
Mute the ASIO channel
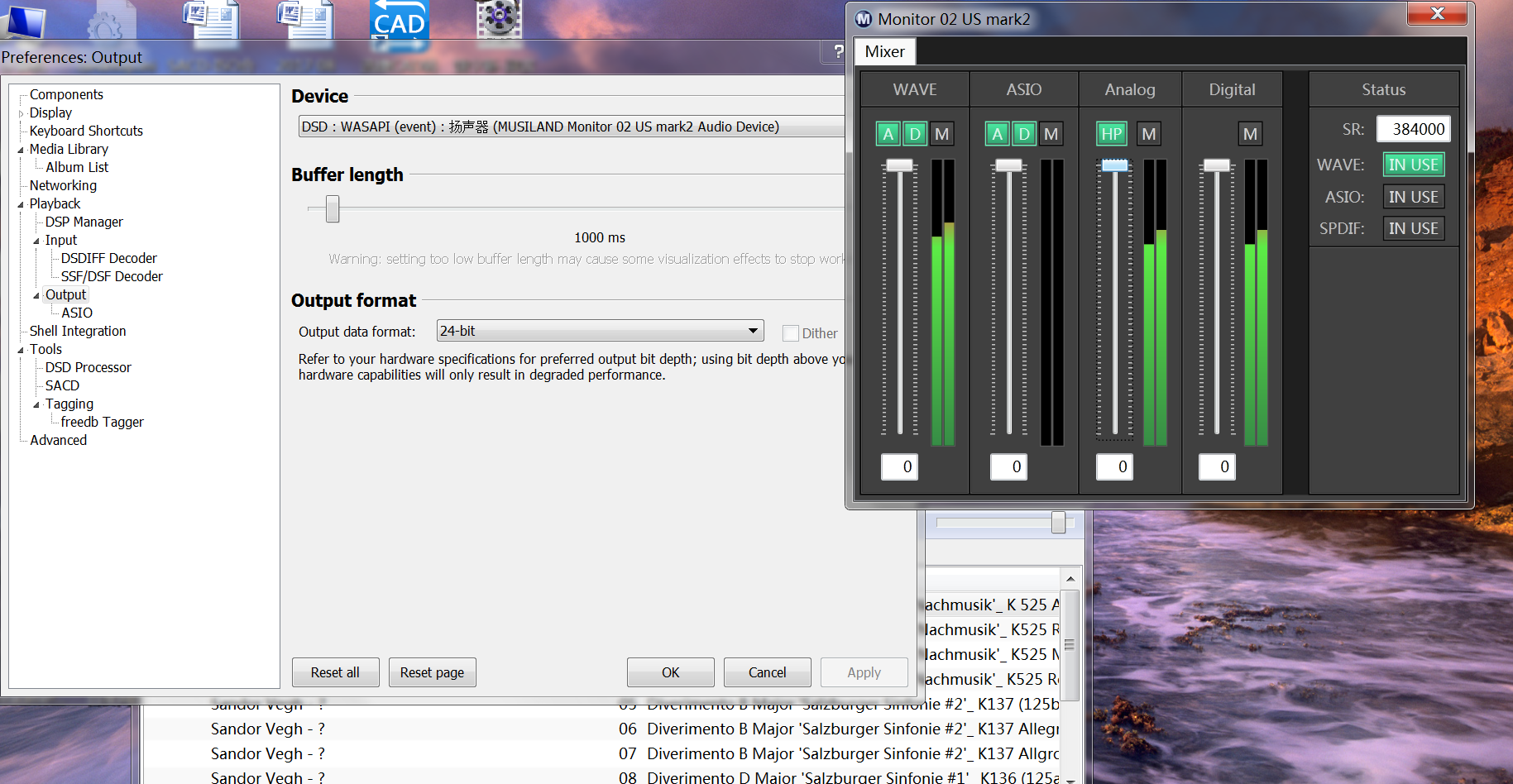(1051, 134)
